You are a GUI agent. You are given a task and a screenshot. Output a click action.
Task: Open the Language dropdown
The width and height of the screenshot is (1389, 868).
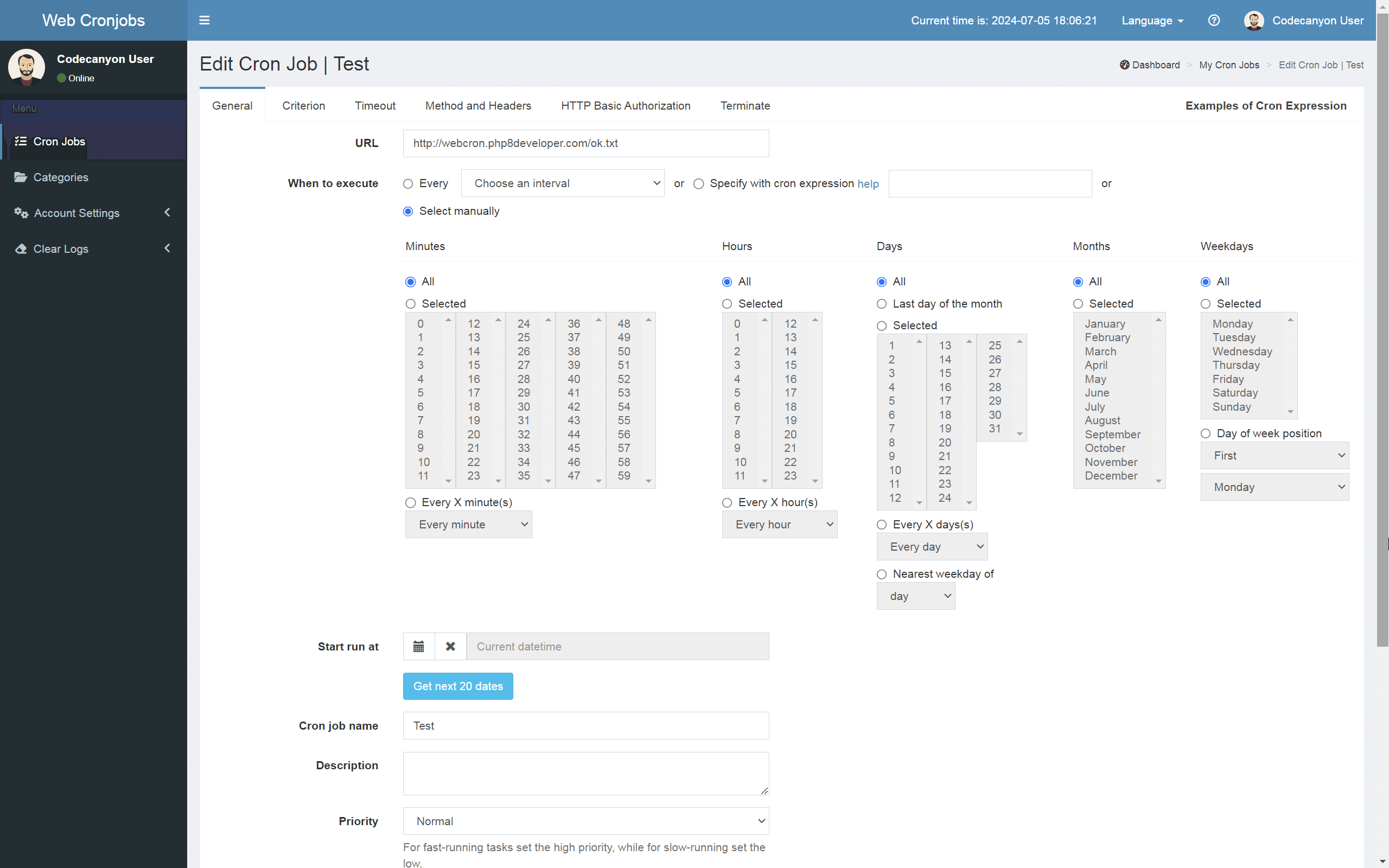pyautogui.click(x=1152, y=20)
